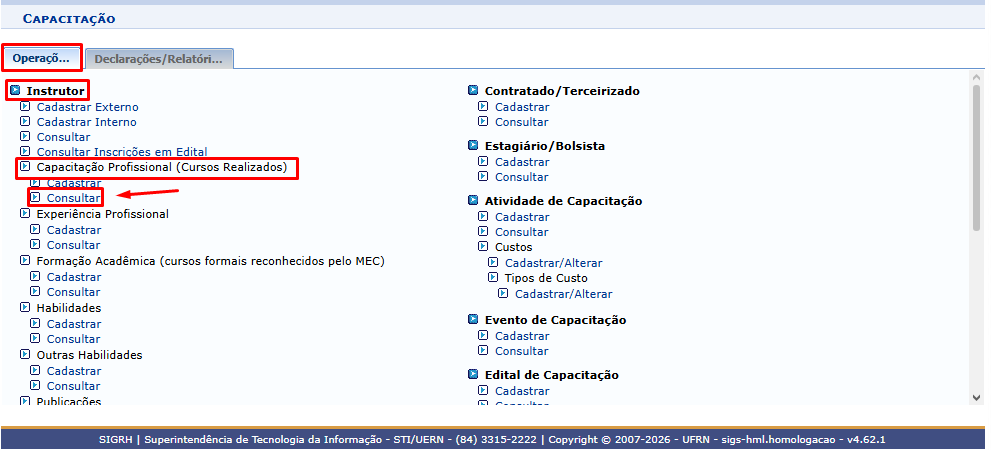
Task: Click the arrow icon beside Experiência Profissional
Action: (25, 214)
